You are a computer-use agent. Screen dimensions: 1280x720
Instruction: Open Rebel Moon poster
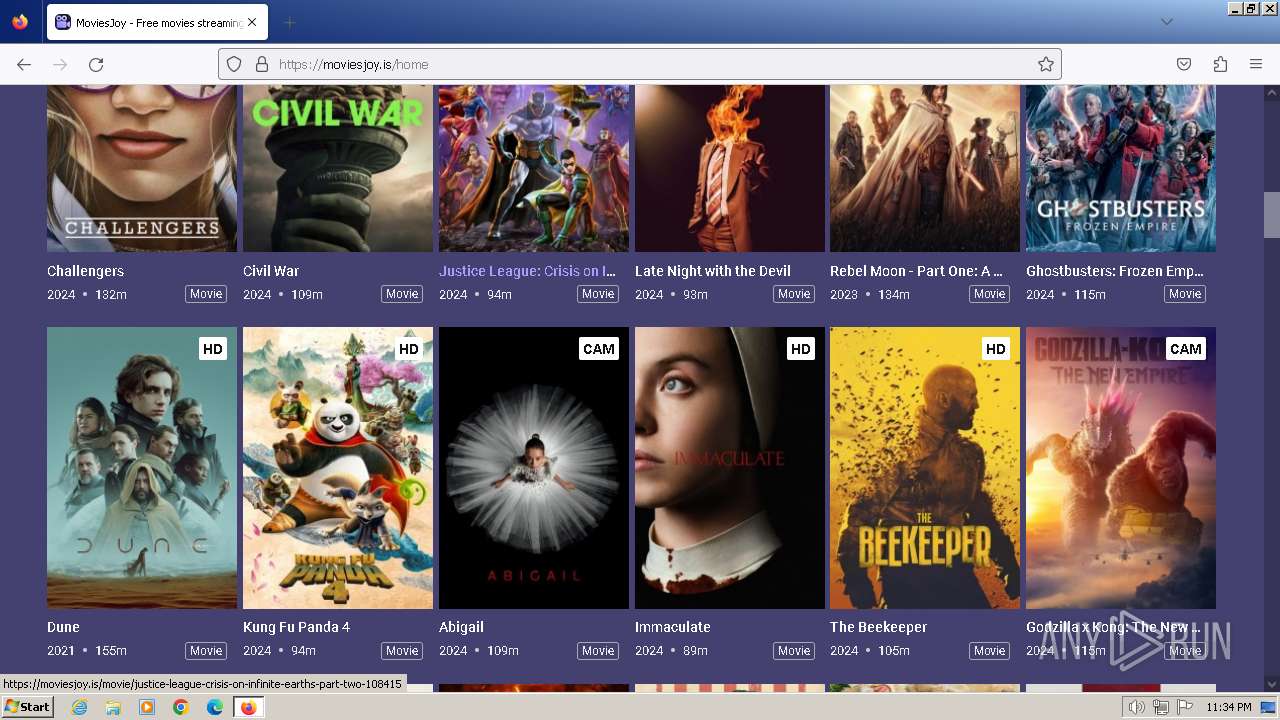[x=925, y=168]
